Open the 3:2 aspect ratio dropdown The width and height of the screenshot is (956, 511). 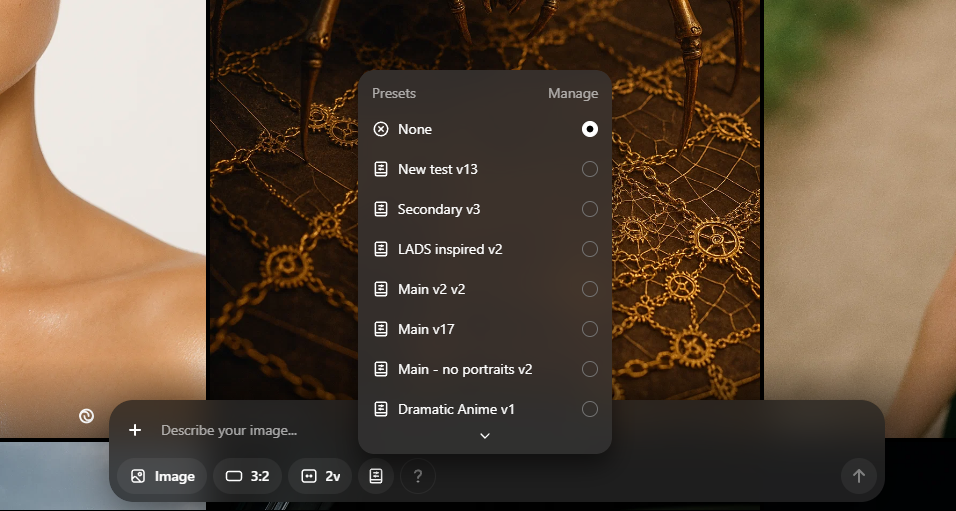(248, 476)
